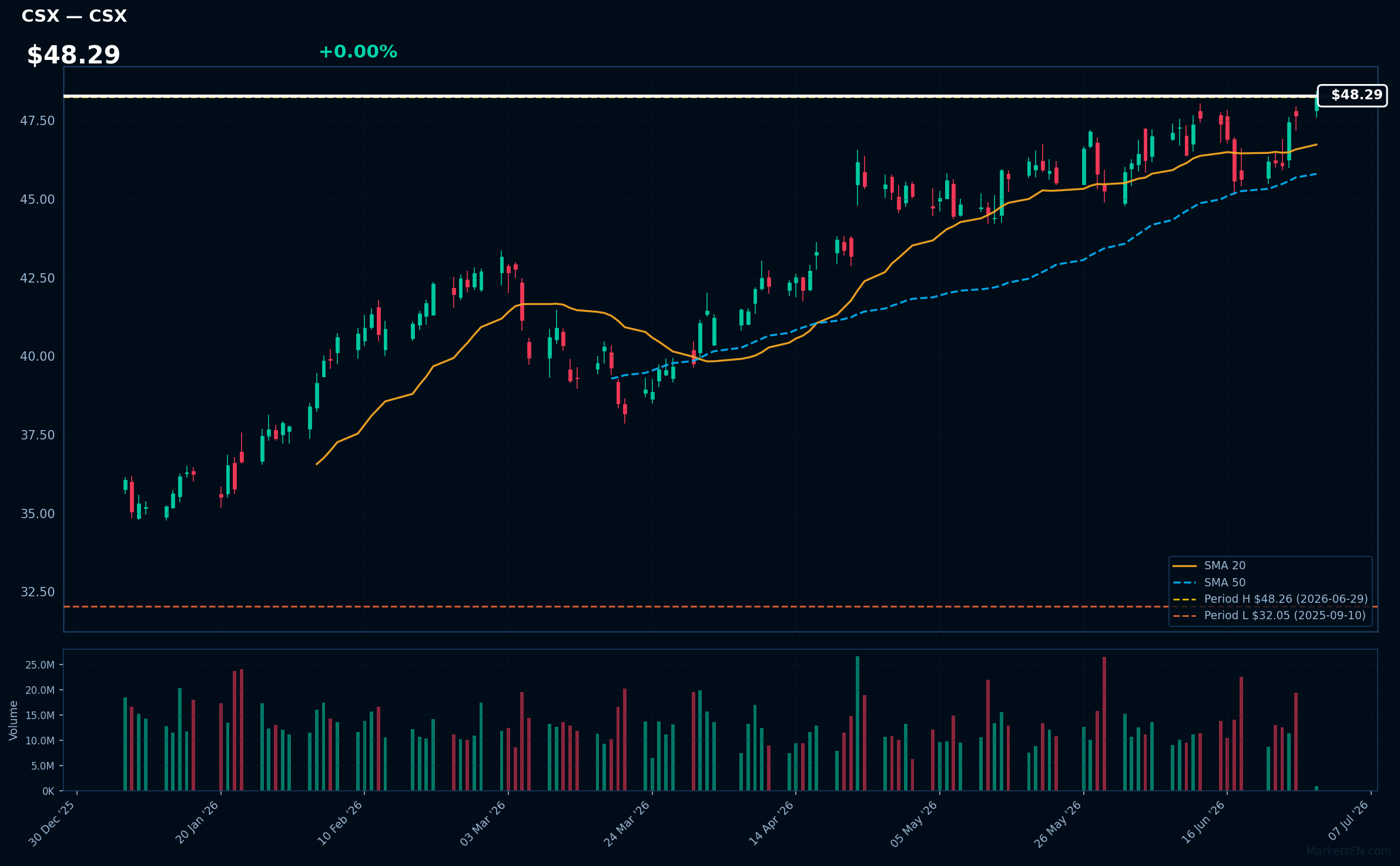
Task: Click the 15.0M volume axis label
Action: point(40,716)
